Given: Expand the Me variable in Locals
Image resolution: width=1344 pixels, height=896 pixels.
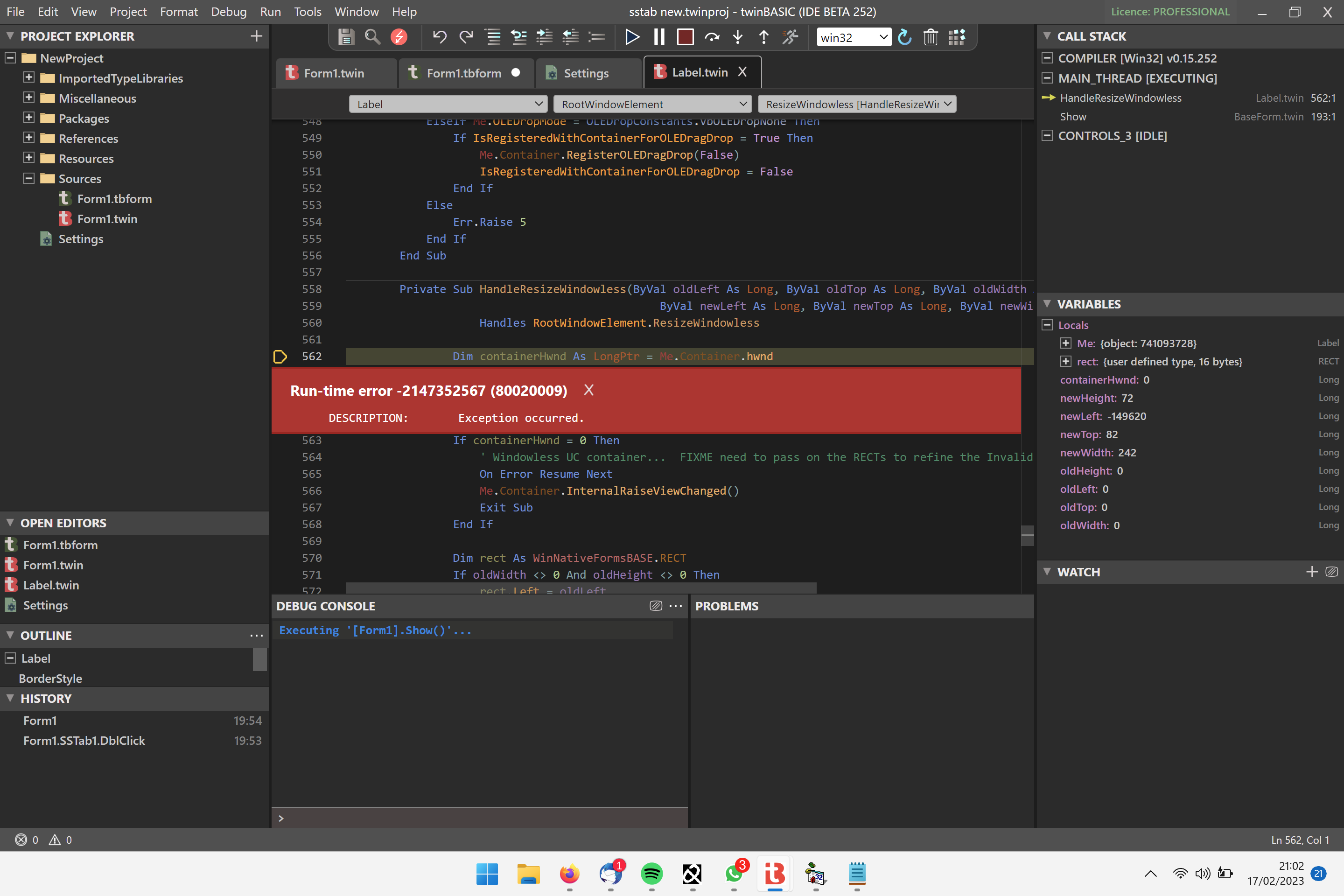Looking at the screenshot, I should pos(1066,343).
